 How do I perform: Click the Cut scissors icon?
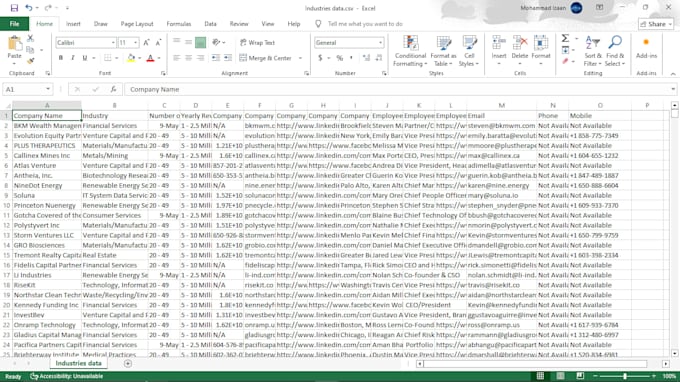point(30,39)
